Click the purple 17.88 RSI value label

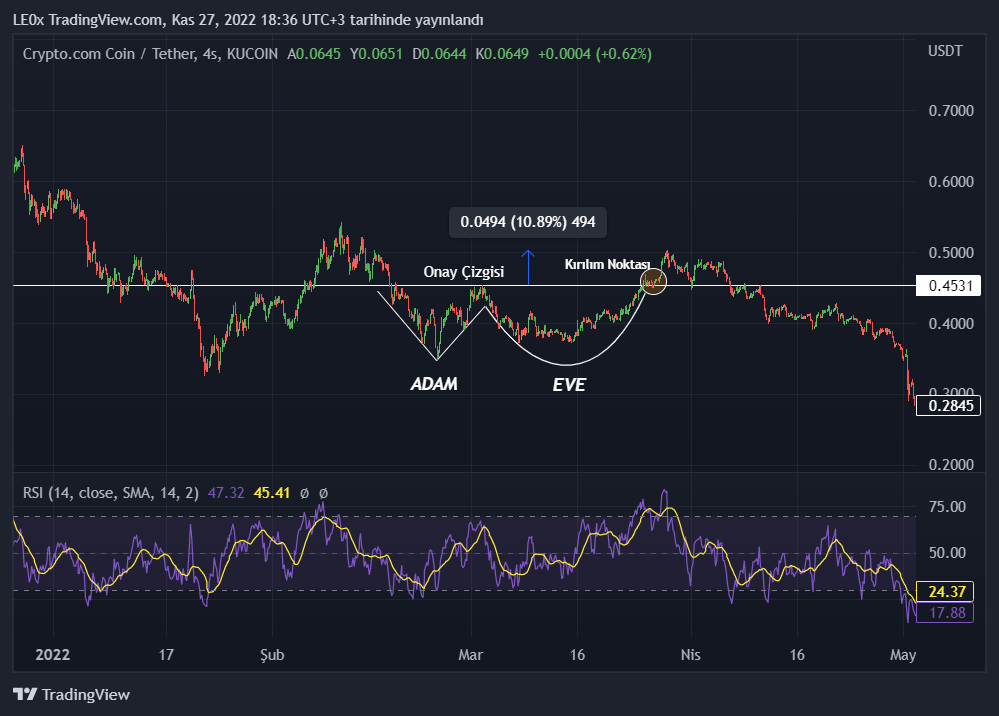945,612
